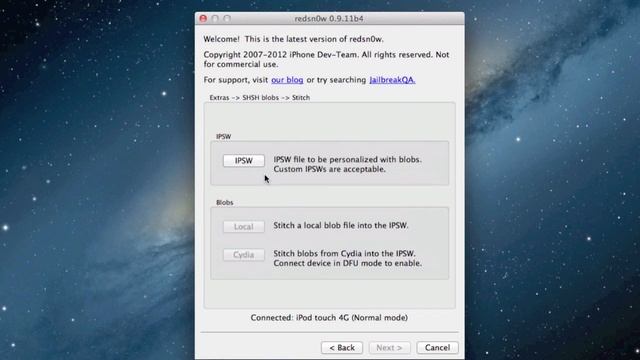Close the redsn0w window
The width and height of the screenshot is (640, 360).
tap(203, 18)
